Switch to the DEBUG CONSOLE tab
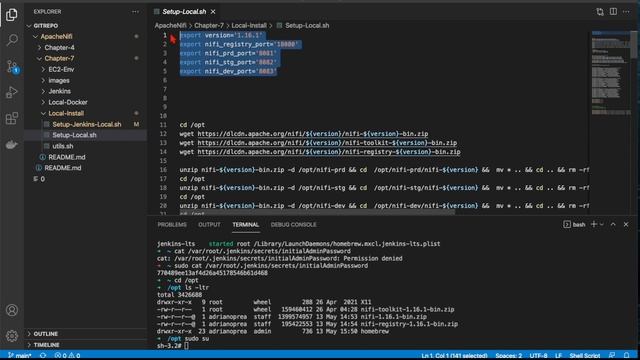This screenshot has width=640, height=360. click(x=293, y=224)
